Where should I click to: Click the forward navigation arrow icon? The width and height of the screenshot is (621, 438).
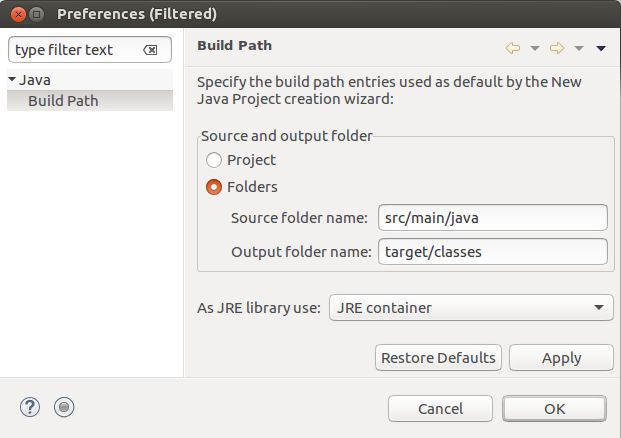coord(557,48)
